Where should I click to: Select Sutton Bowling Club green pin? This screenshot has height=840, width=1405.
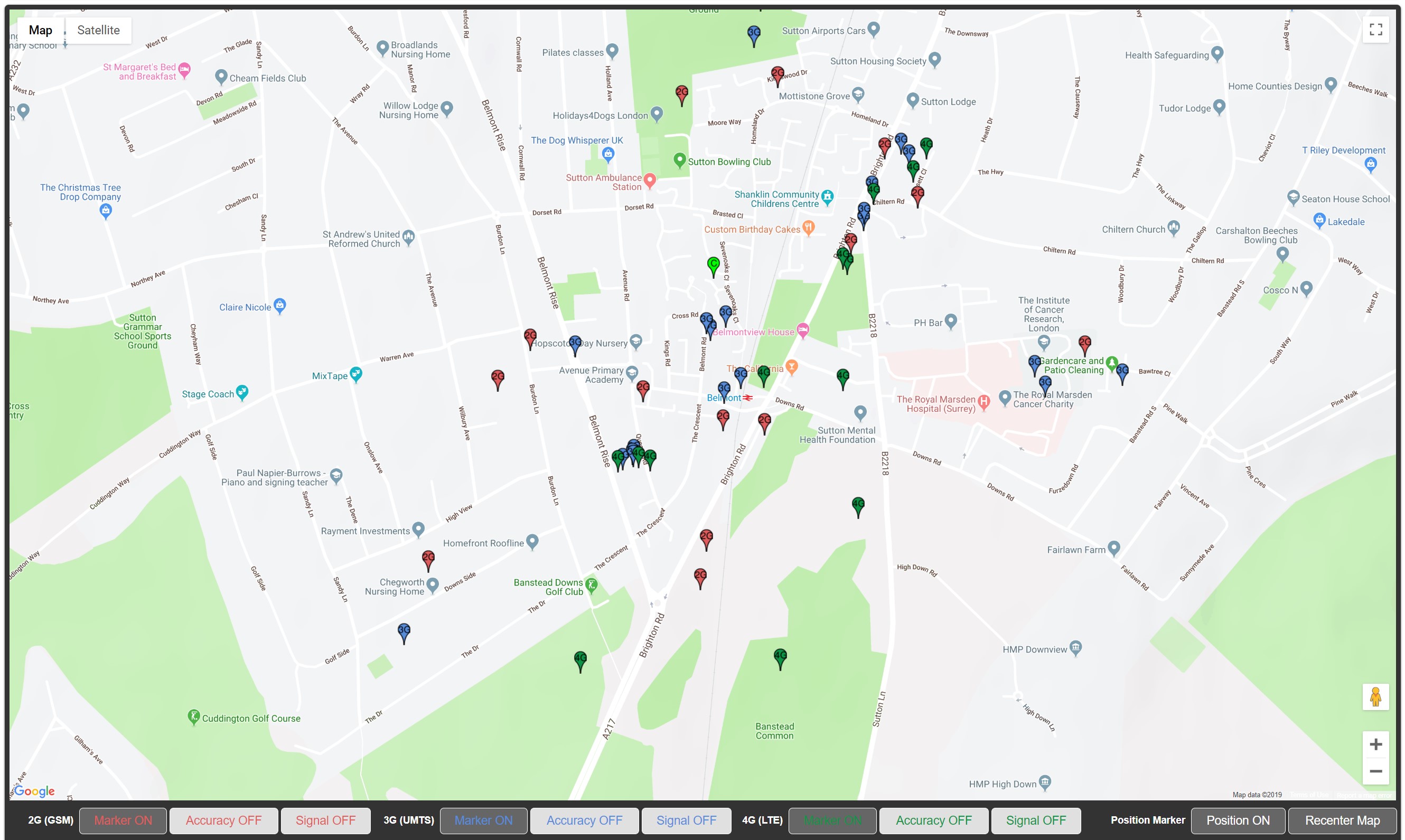pos(680,160)
